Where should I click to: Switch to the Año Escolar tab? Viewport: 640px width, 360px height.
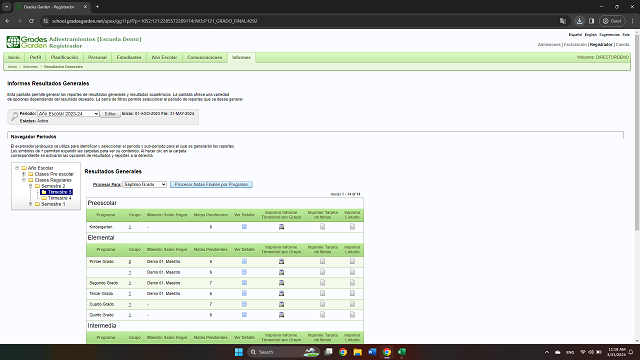click(x=164, y=58)
